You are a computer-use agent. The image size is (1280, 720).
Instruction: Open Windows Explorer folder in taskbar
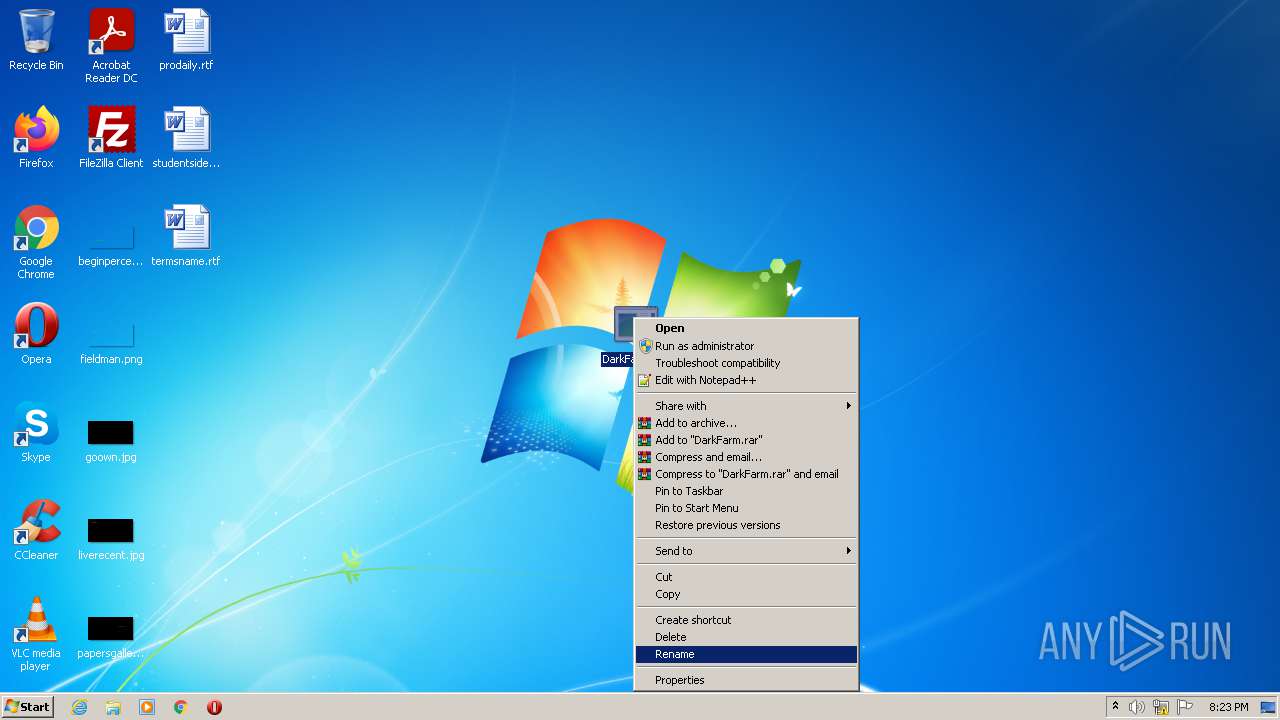tap(113, 707)
